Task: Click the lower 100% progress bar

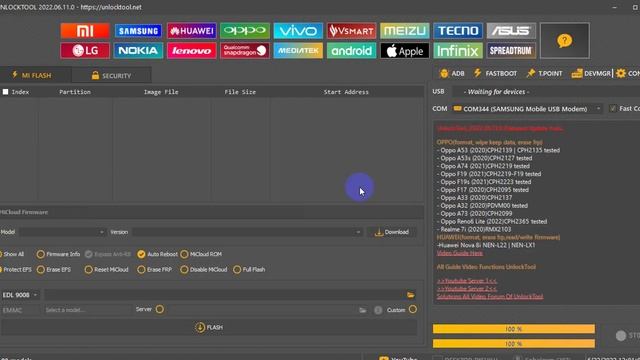Action: pos(513,344)
